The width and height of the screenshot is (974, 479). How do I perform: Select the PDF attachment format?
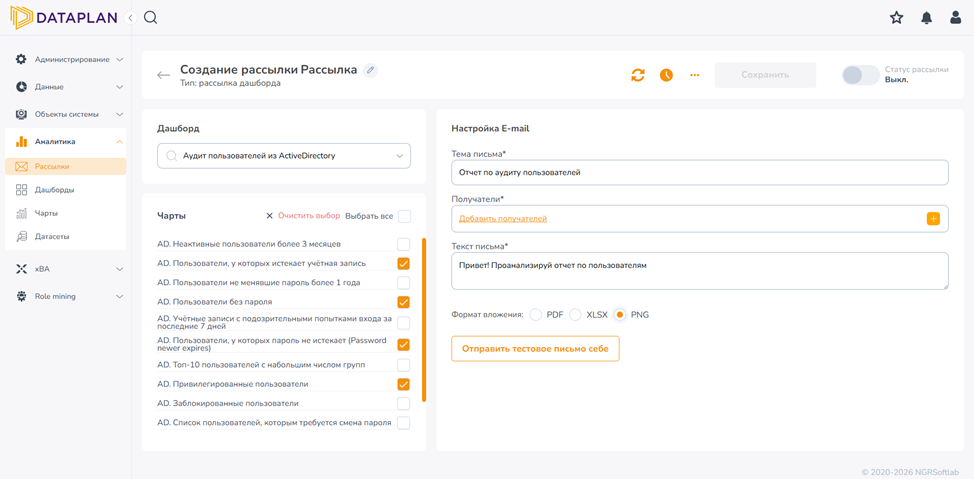tap(536, 314)
